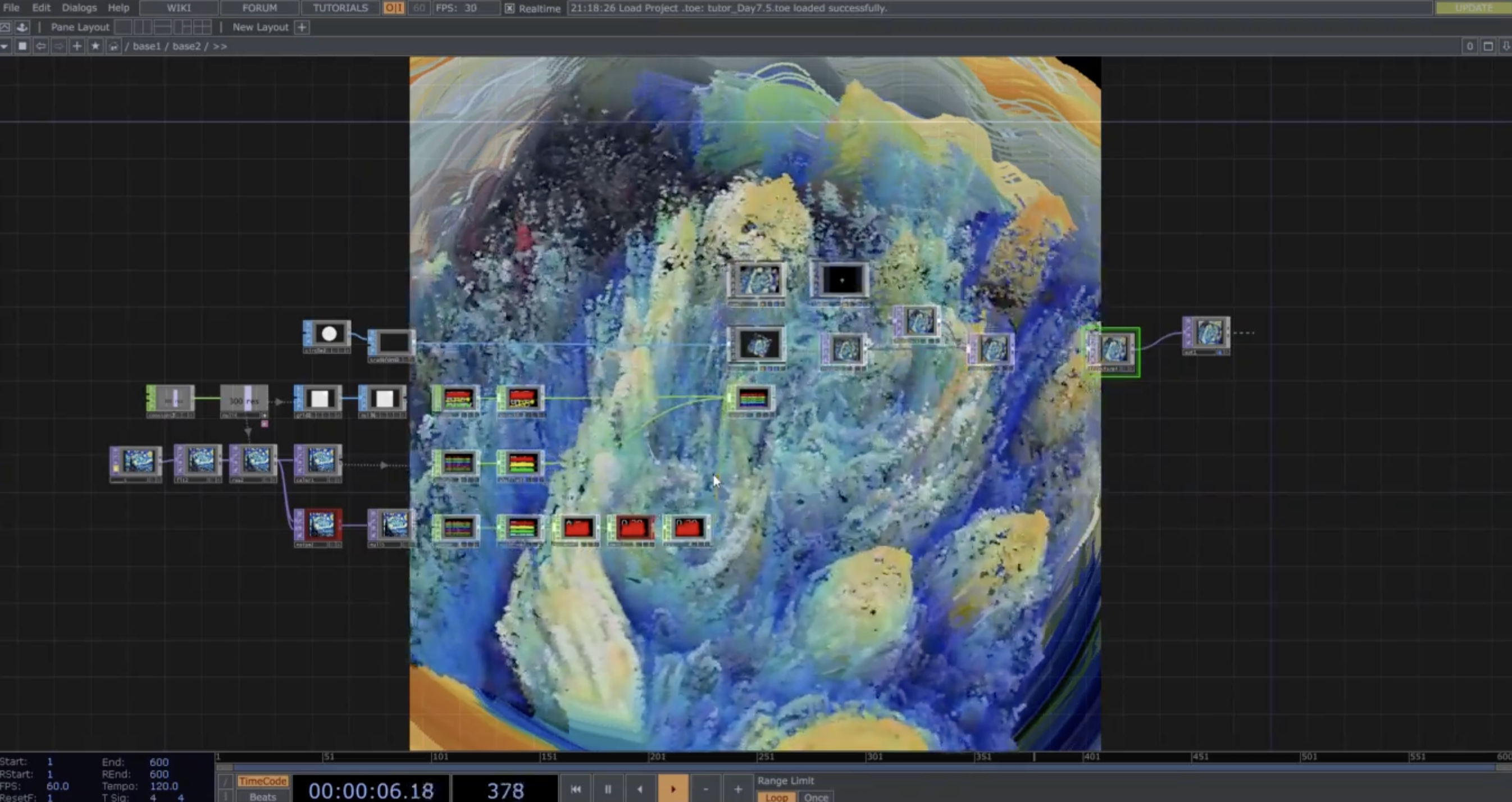This screenshot has width=1512, height=802.
Task: Select the green-highlighted output node
Action: (1113, 351)
